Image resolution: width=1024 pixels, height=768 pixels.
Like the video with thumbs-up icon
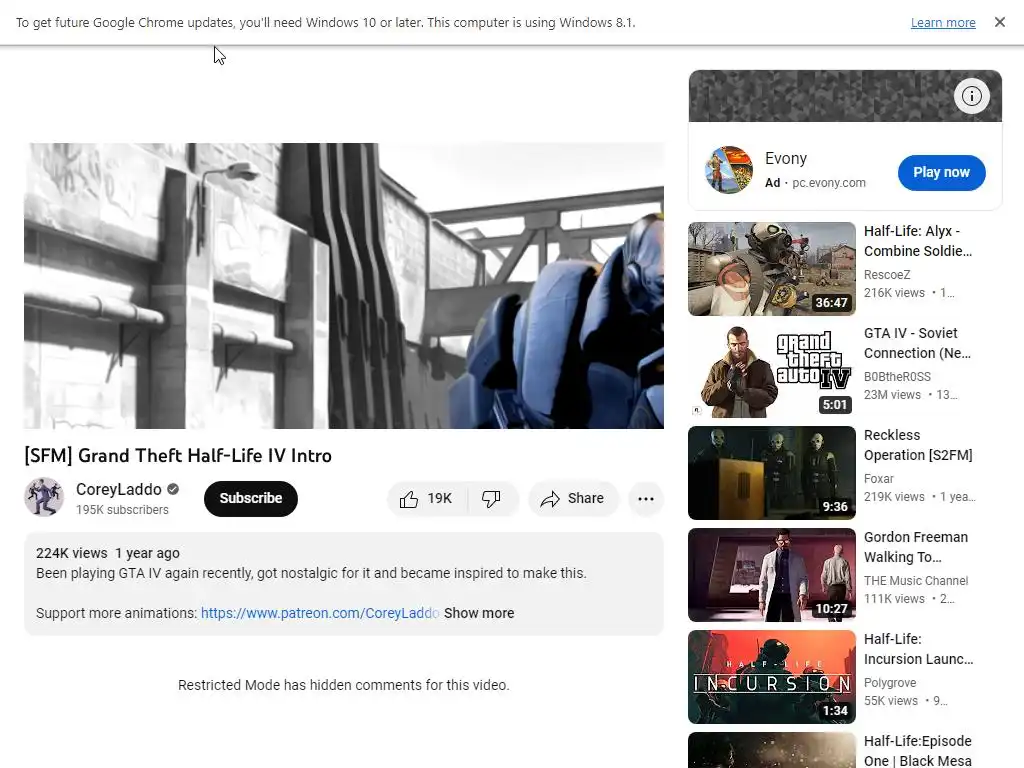[x=427, y=499]
